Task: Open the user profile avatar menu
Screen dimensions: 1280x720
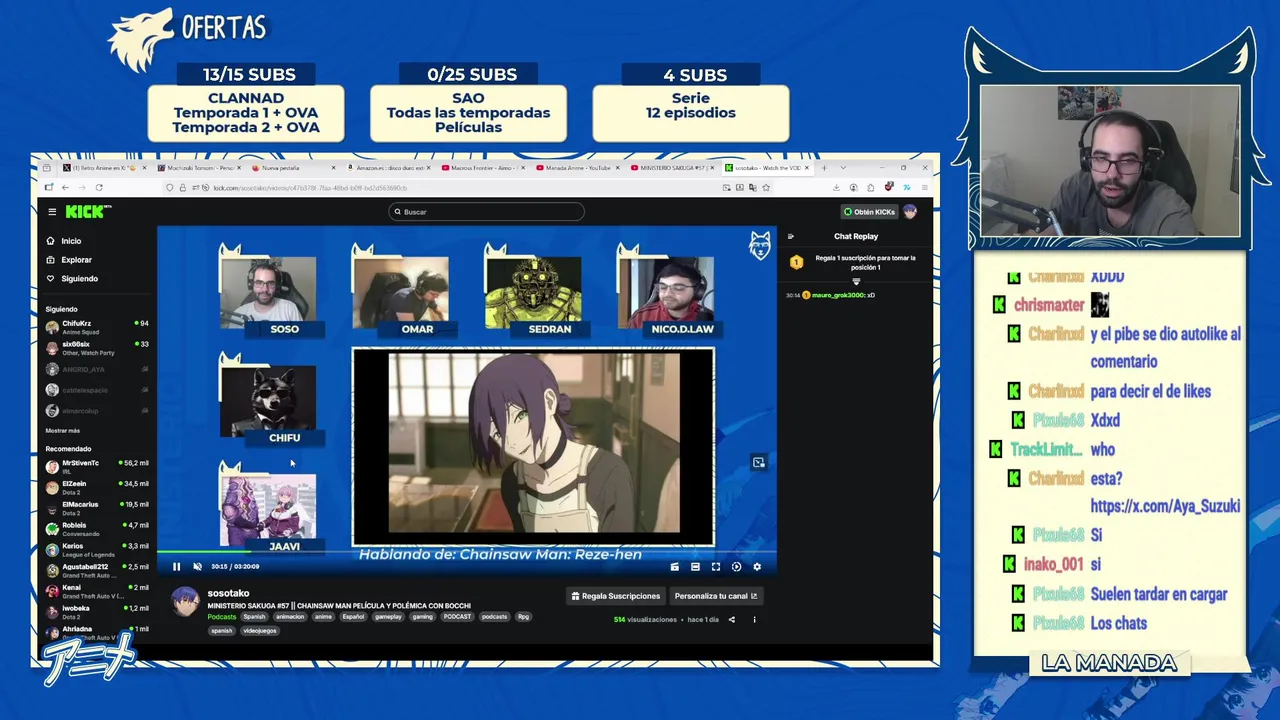Action: [910, 212]
